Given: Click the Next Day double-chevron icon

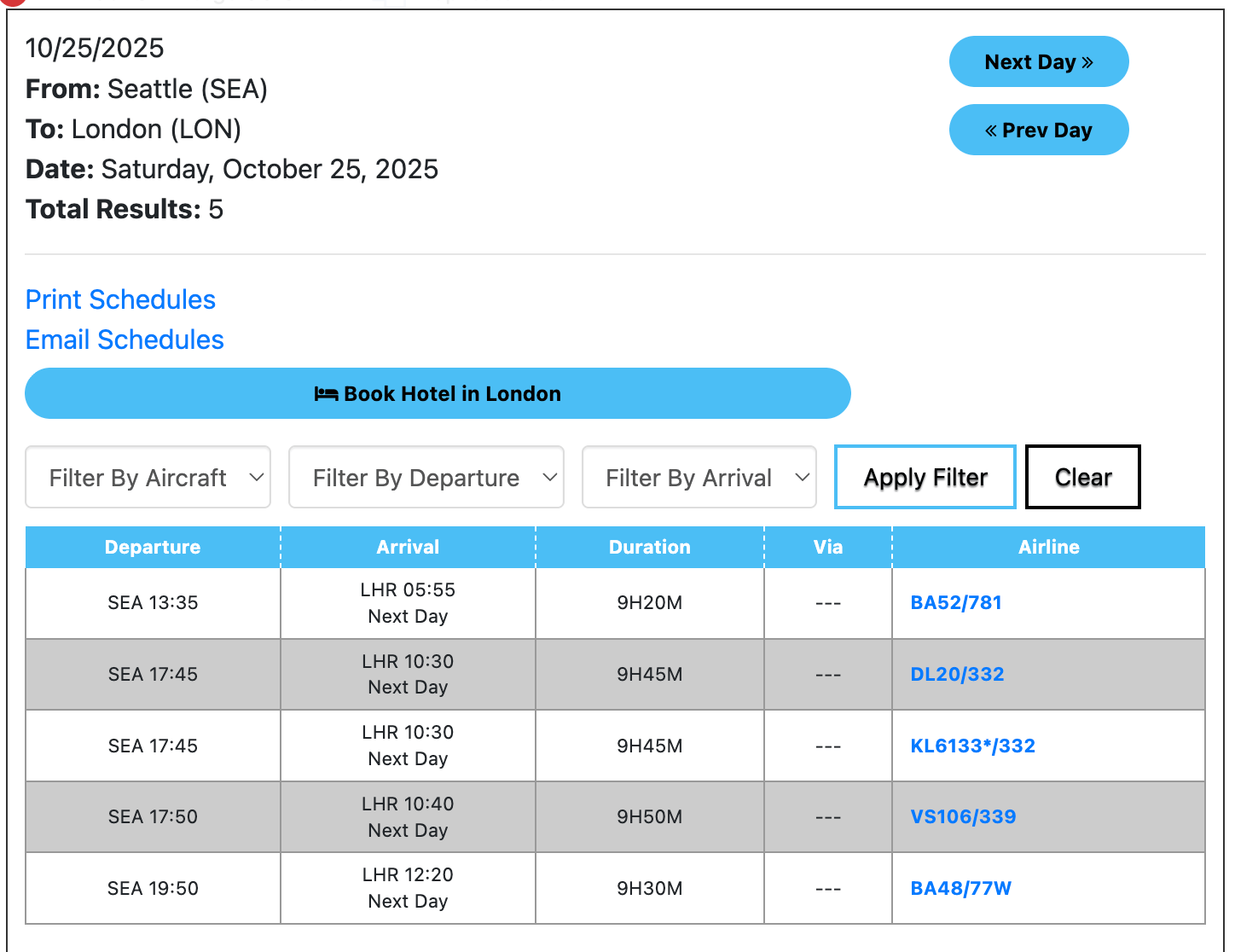Looking at the screenshot, I should point(1087,62).
